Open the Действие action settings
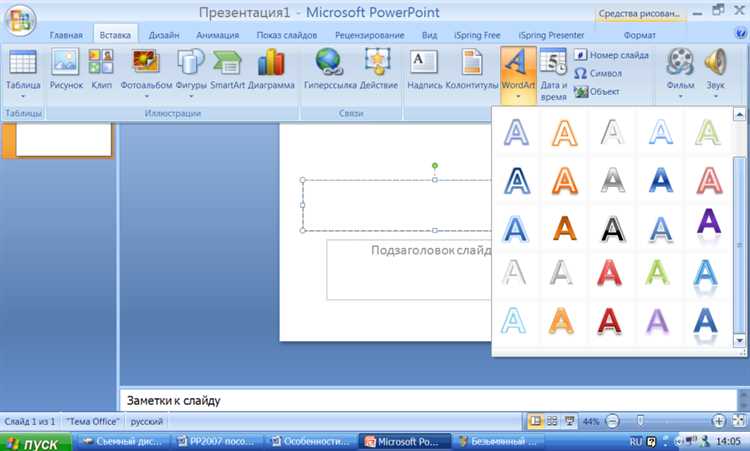This screenshot has width=750, height=451. 378,70
